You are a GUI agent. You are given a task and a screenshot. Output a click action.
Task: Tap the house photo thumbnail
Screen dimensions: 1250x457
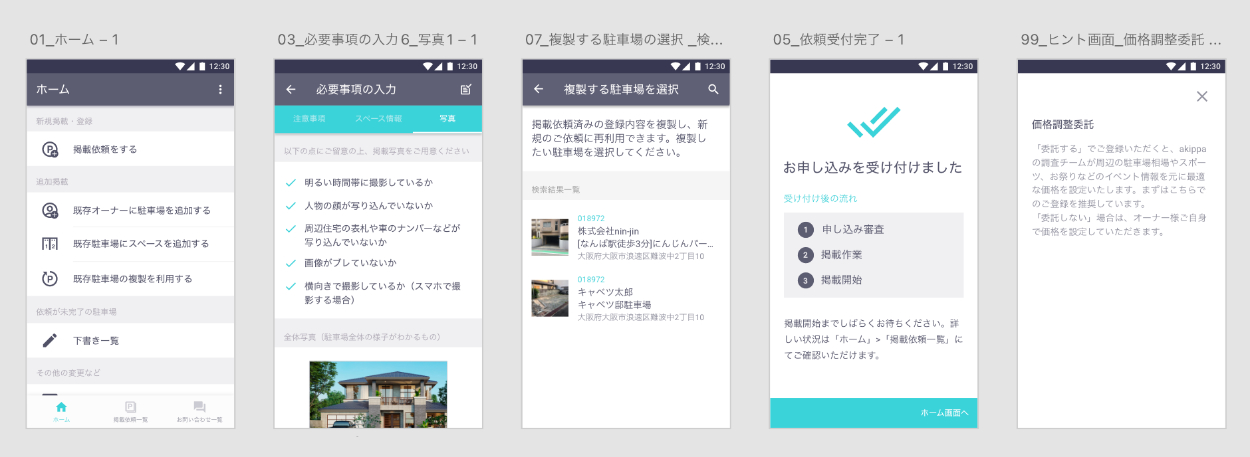coord(378,394)
